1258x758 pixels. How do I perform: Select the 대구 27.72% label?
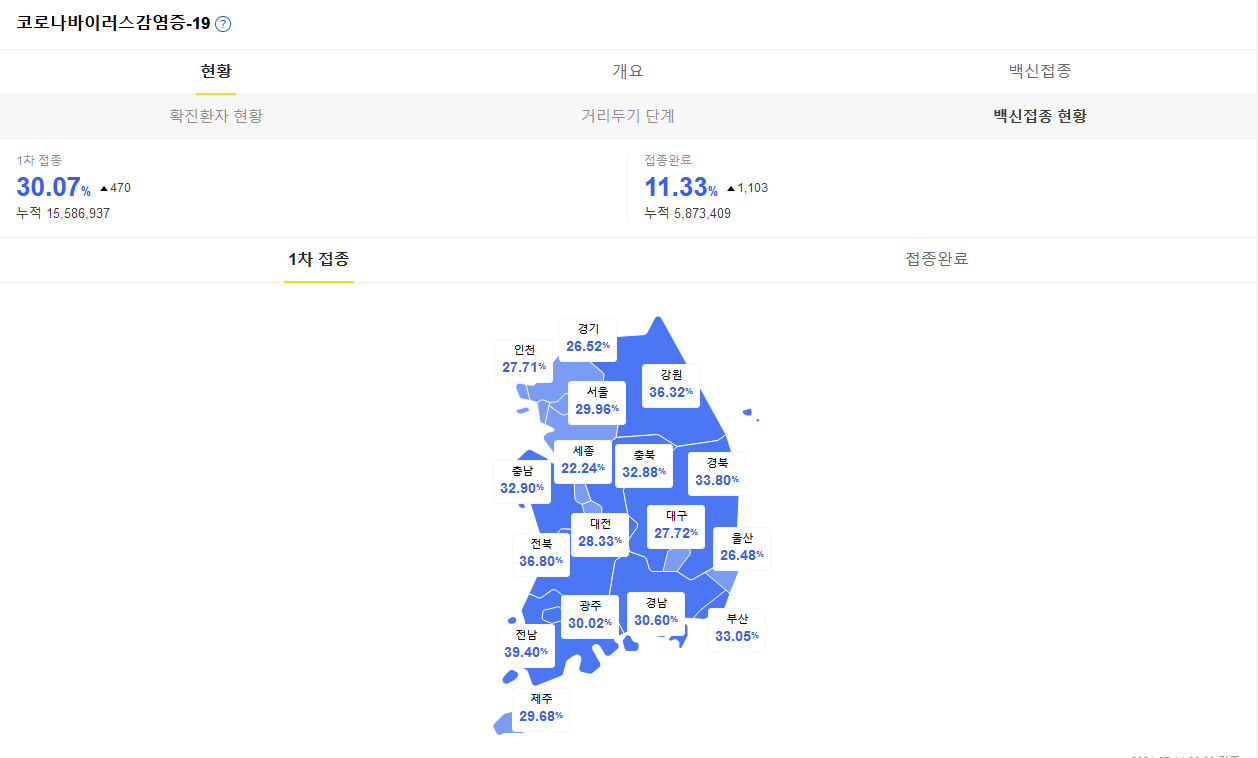tap(676, 526)
